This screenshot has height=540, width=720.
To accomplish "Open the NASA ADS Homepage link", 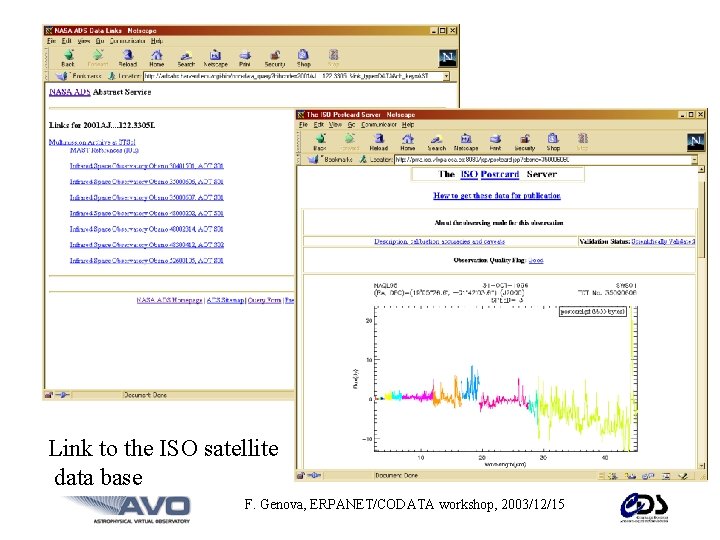I will tap(169, 300).
